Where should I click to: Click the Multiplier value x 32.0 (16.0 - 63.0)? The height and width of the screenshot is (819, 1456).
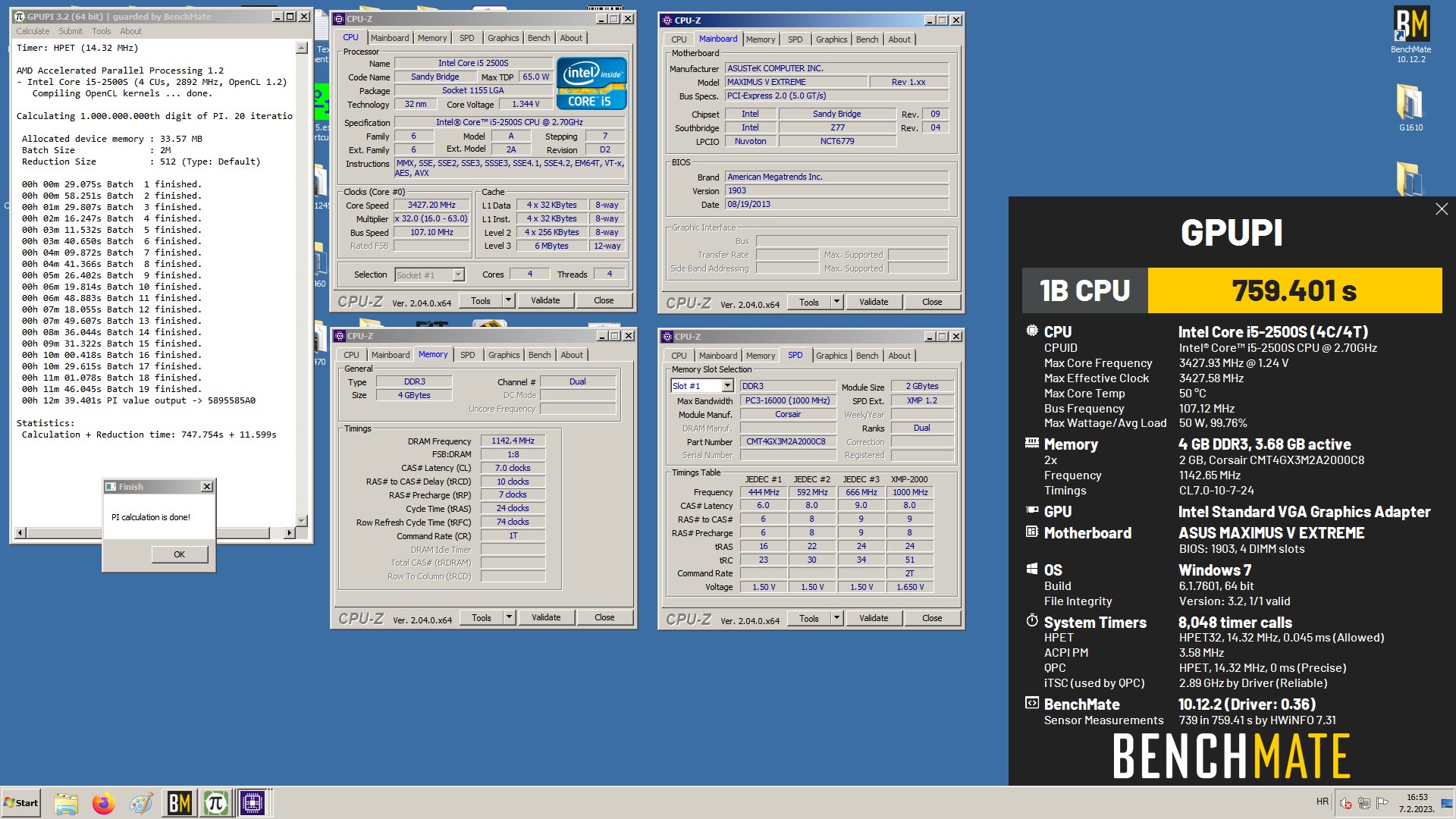pos(431,219)
